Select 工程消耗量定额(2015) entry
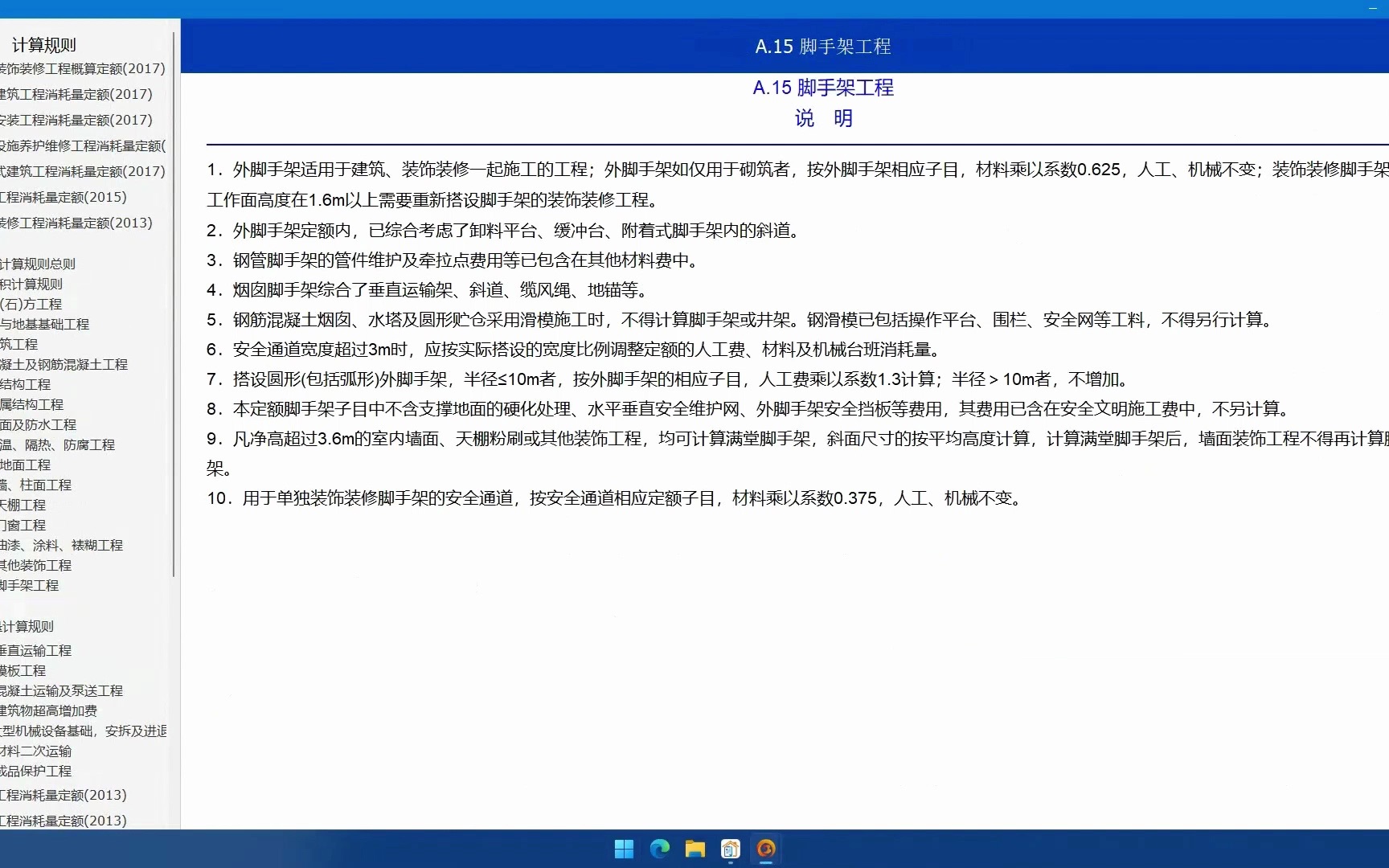 click(x=63, y=198)
